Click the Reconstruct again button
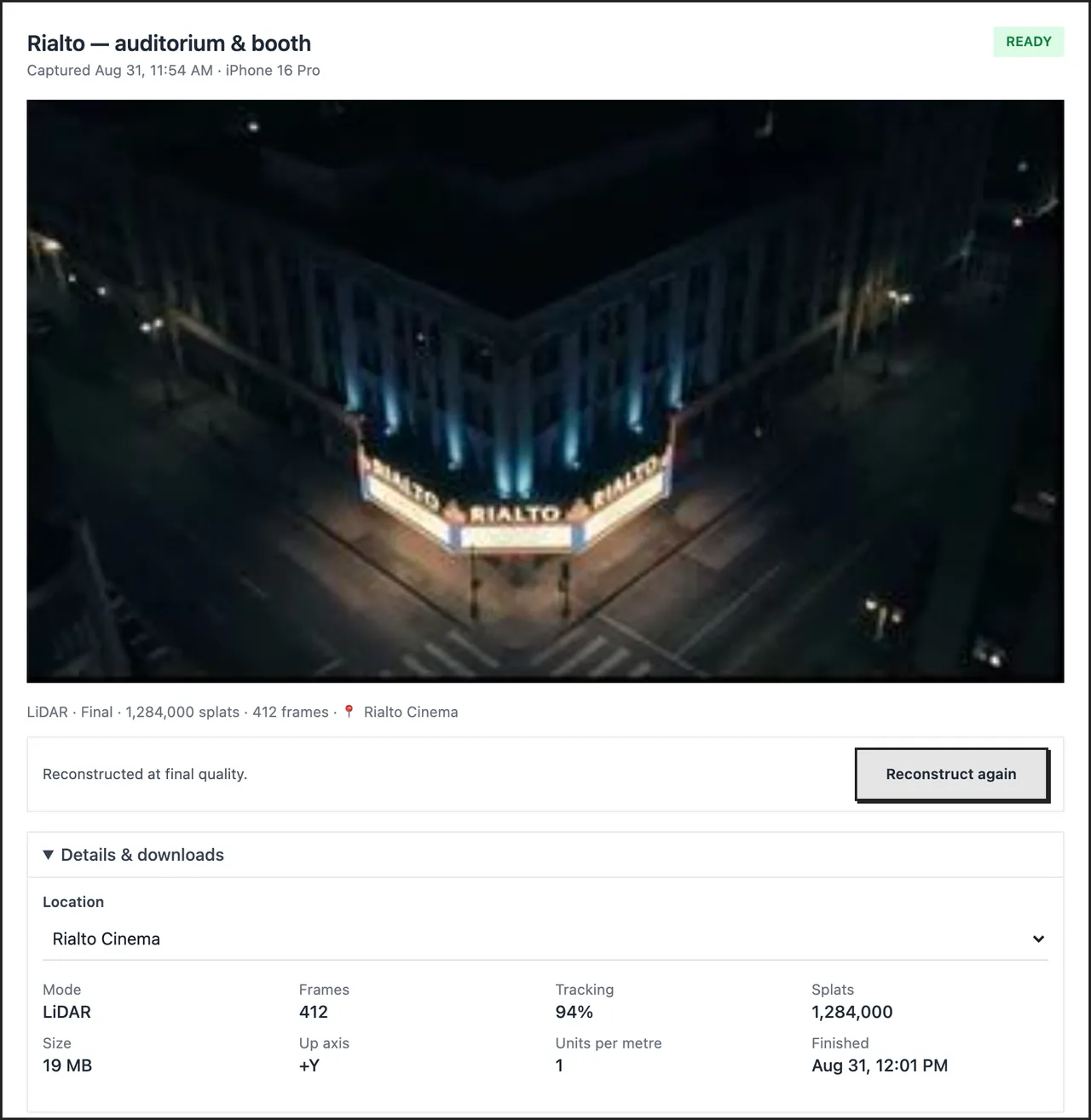 pyautogui.click(x=951, y=774)
